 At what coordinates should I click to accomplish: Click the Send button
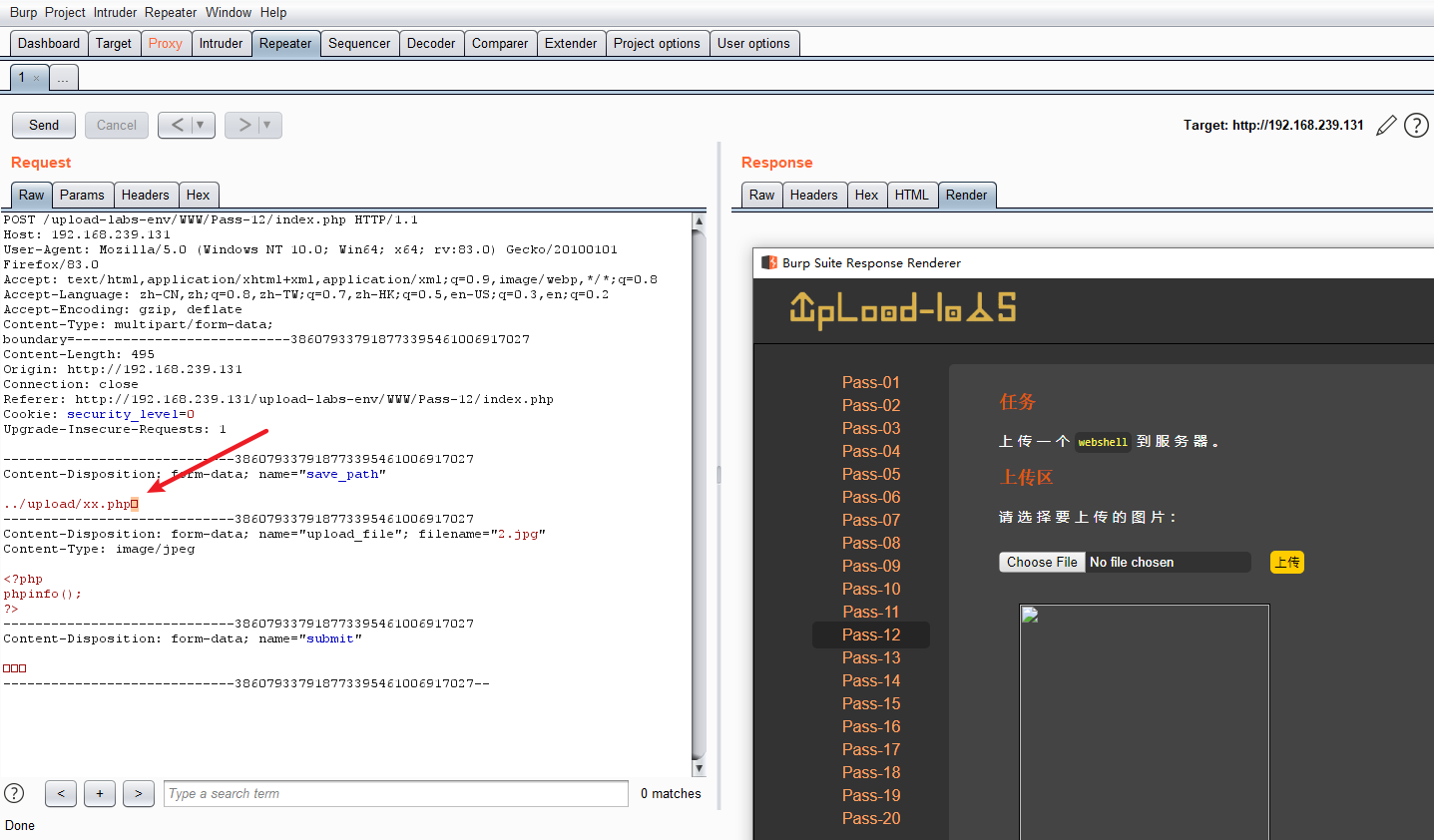point(44,125)
